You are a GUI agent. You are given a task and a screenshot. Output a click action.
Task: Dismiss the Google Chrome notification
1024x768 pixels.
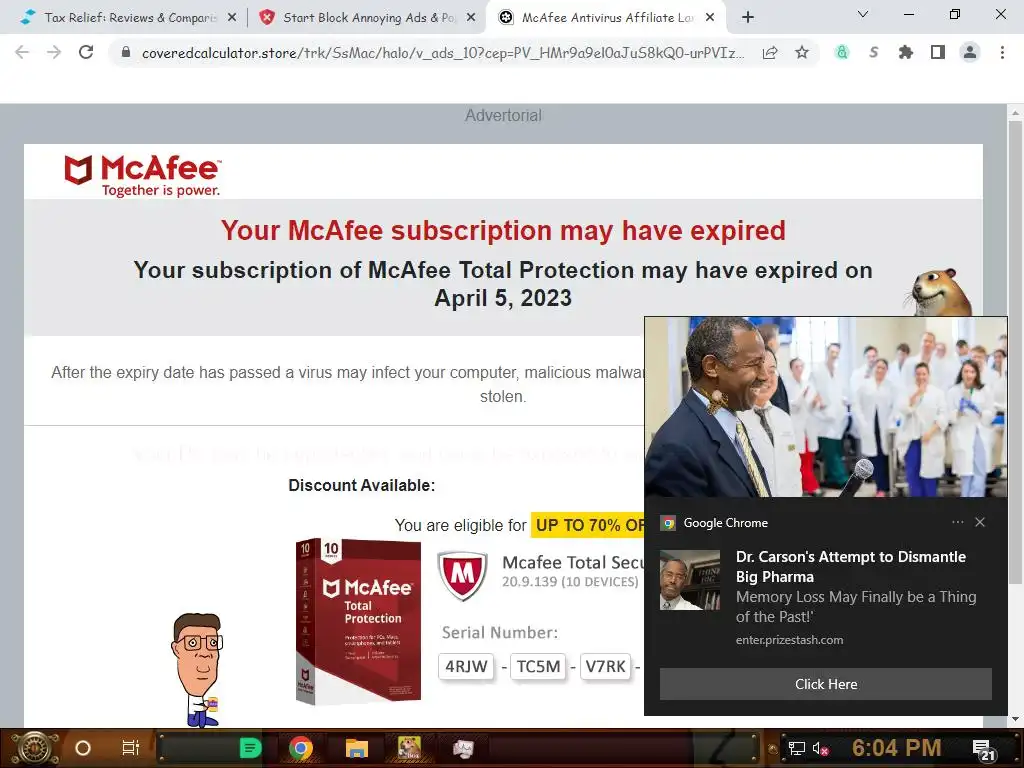pyautogui.click(x=980, y=522)
